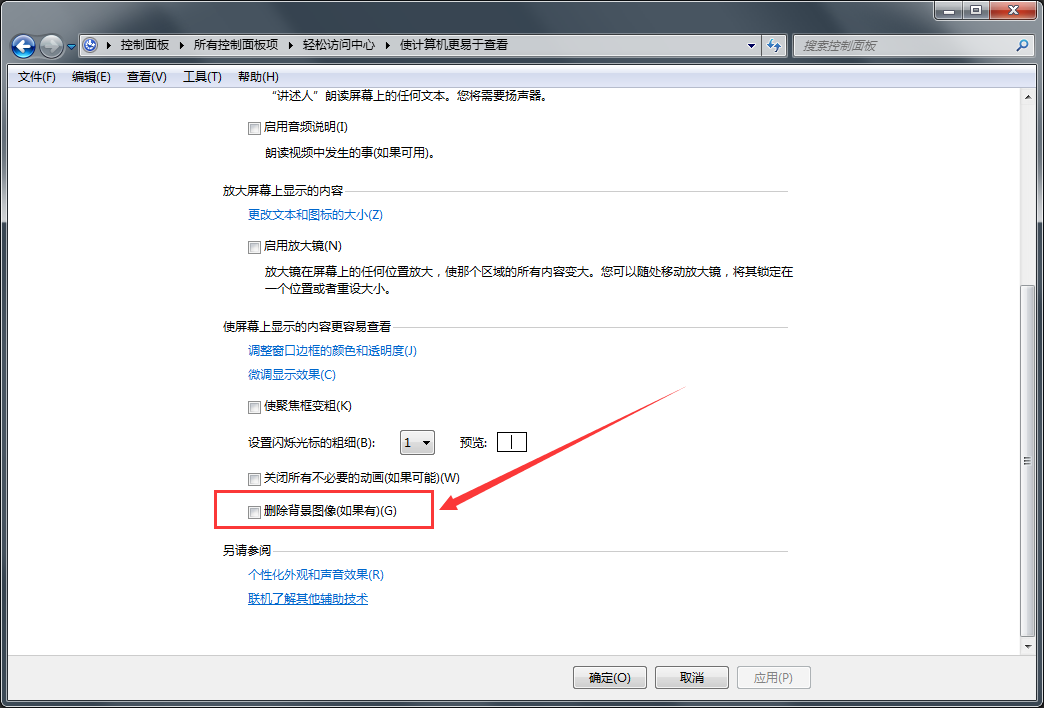Open the 帮助(H) menu
Viewport: 1044px width, 708px height.
(x=258, y=77)
